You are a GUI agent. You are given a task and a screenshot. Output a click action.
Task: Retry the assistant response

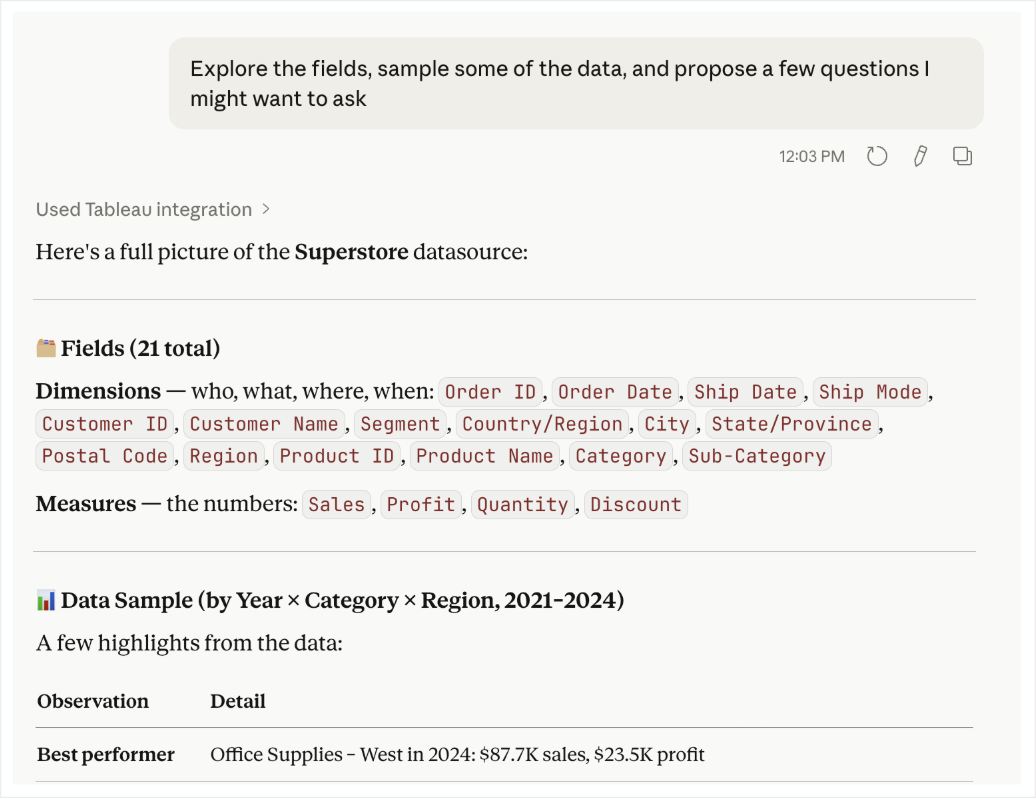coord(877,155)
